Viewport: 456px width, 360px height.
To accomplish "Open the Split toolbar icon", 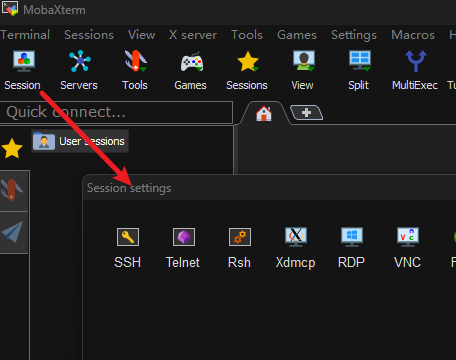I will point(359,70).
